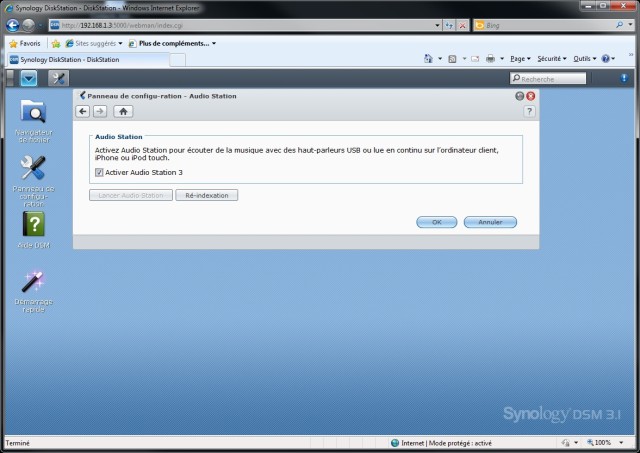This screenshot has height=453, width=640.
Task: Open the Favoris button
Action: (25, 43)
